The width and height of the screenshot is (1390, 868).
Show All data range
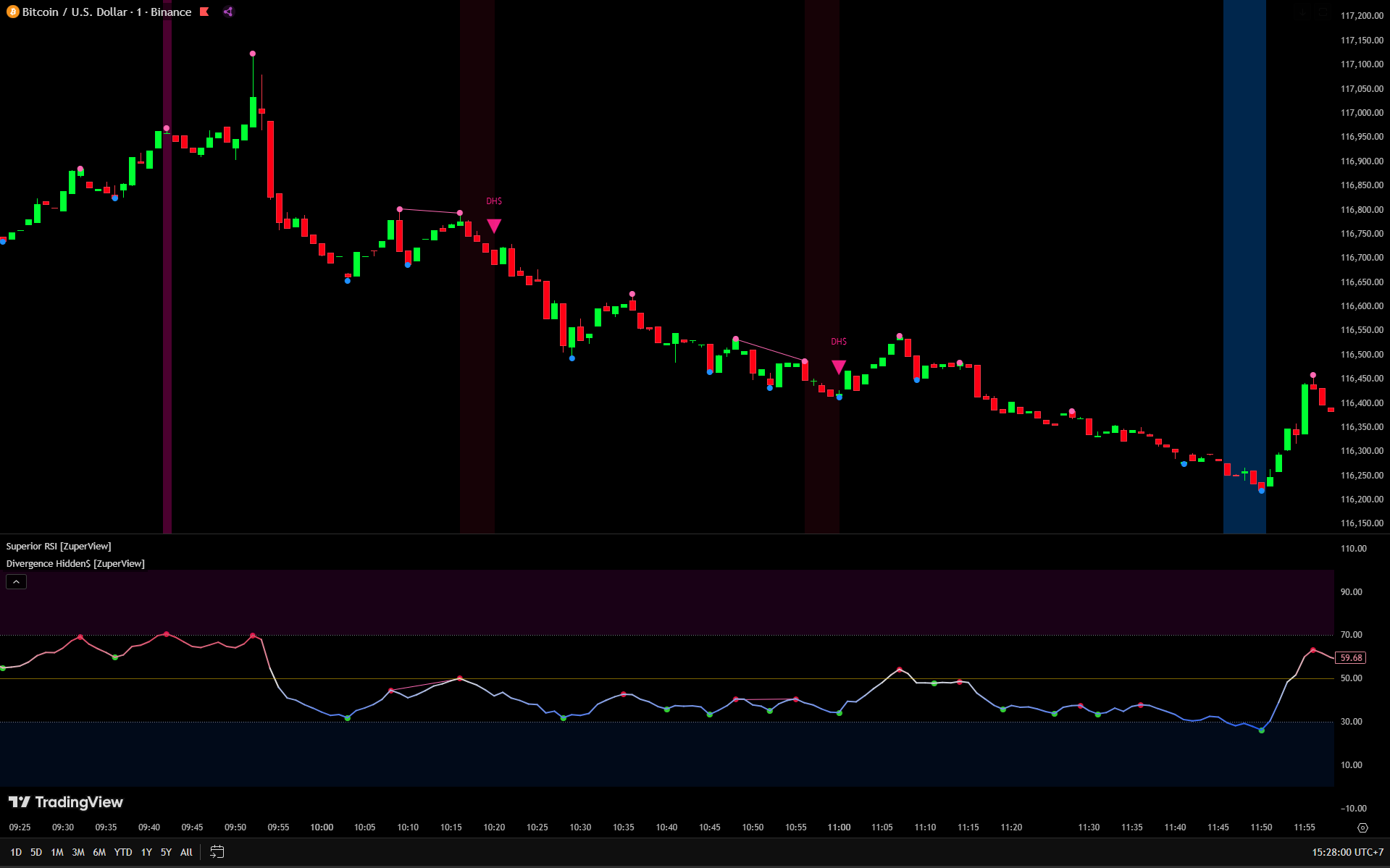tap(186, 852)
